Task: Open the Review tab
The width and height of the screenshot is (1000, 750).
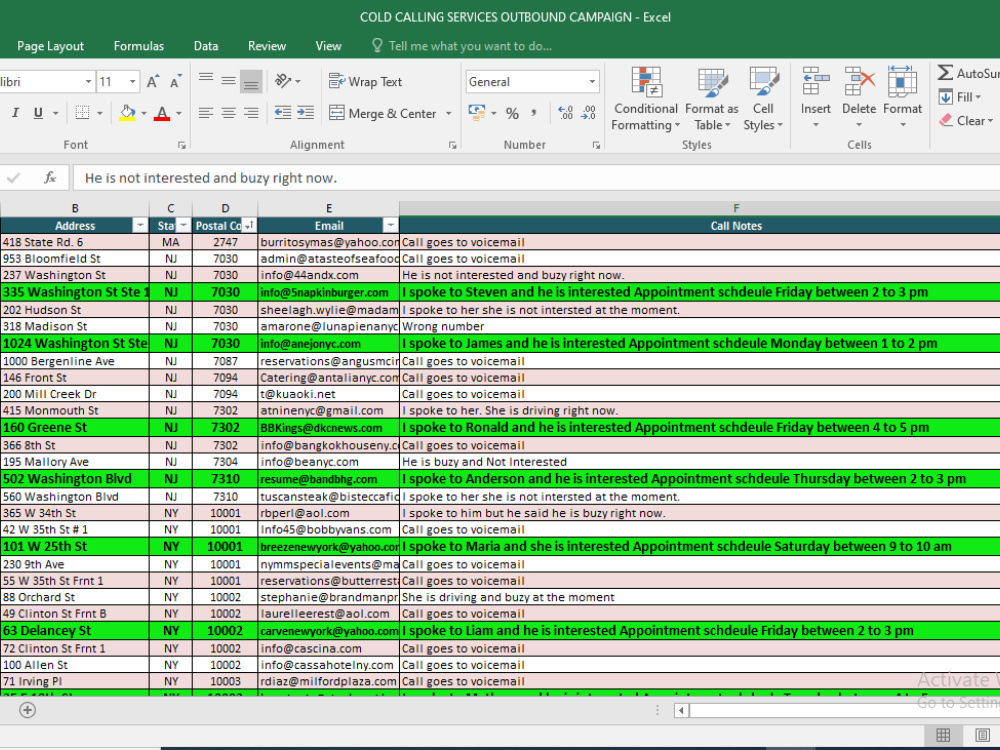Action: pos(267,46)
